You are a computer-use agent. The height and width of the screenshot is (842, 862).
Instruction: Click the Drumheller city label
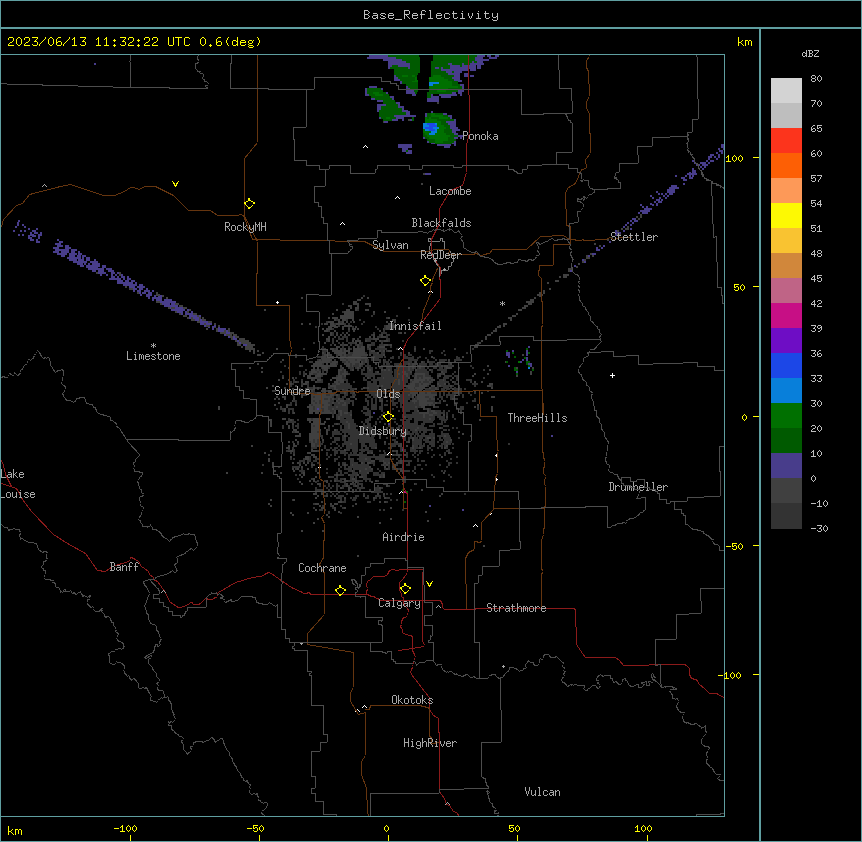pos(638,487)
